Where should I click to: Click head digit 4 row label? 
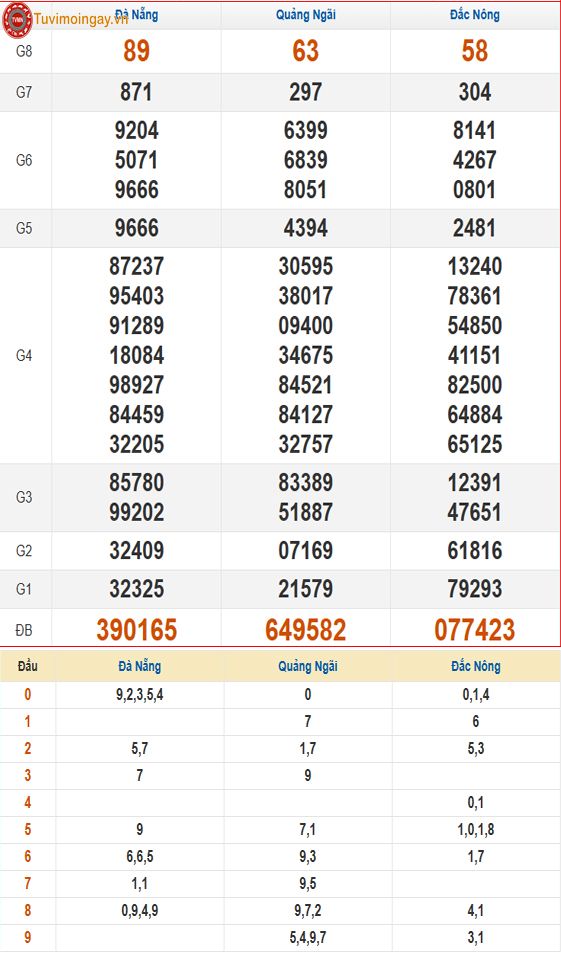click(27, 802)
